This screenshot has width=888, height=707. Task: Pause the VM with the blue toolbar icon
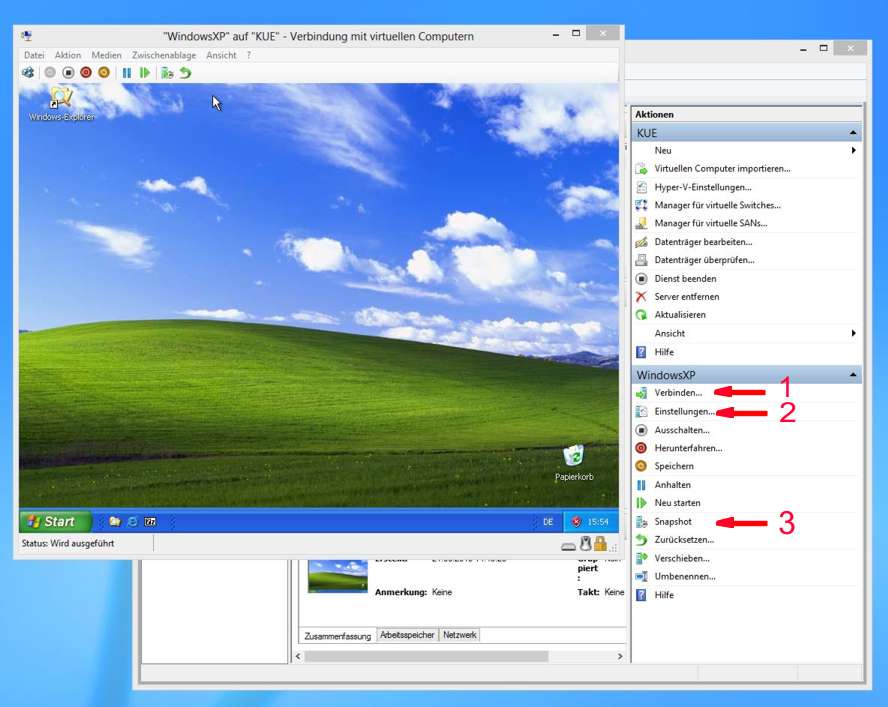(127, 73)
